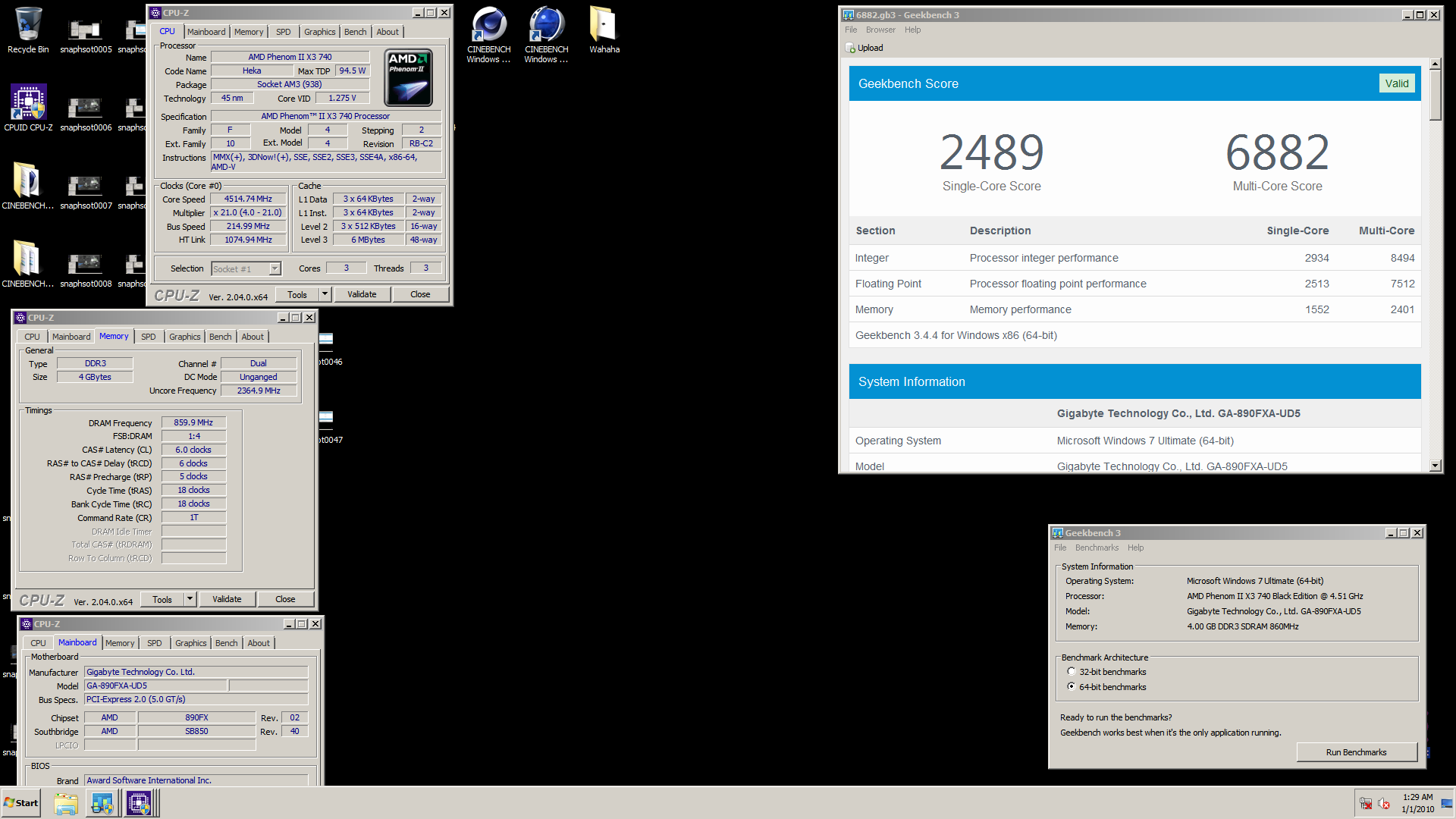The width and height of the screenshot is (1456, 819).
Task: Expand Tools dropdown arrow in CPU-Z CPU window
Action: point(325,294)
